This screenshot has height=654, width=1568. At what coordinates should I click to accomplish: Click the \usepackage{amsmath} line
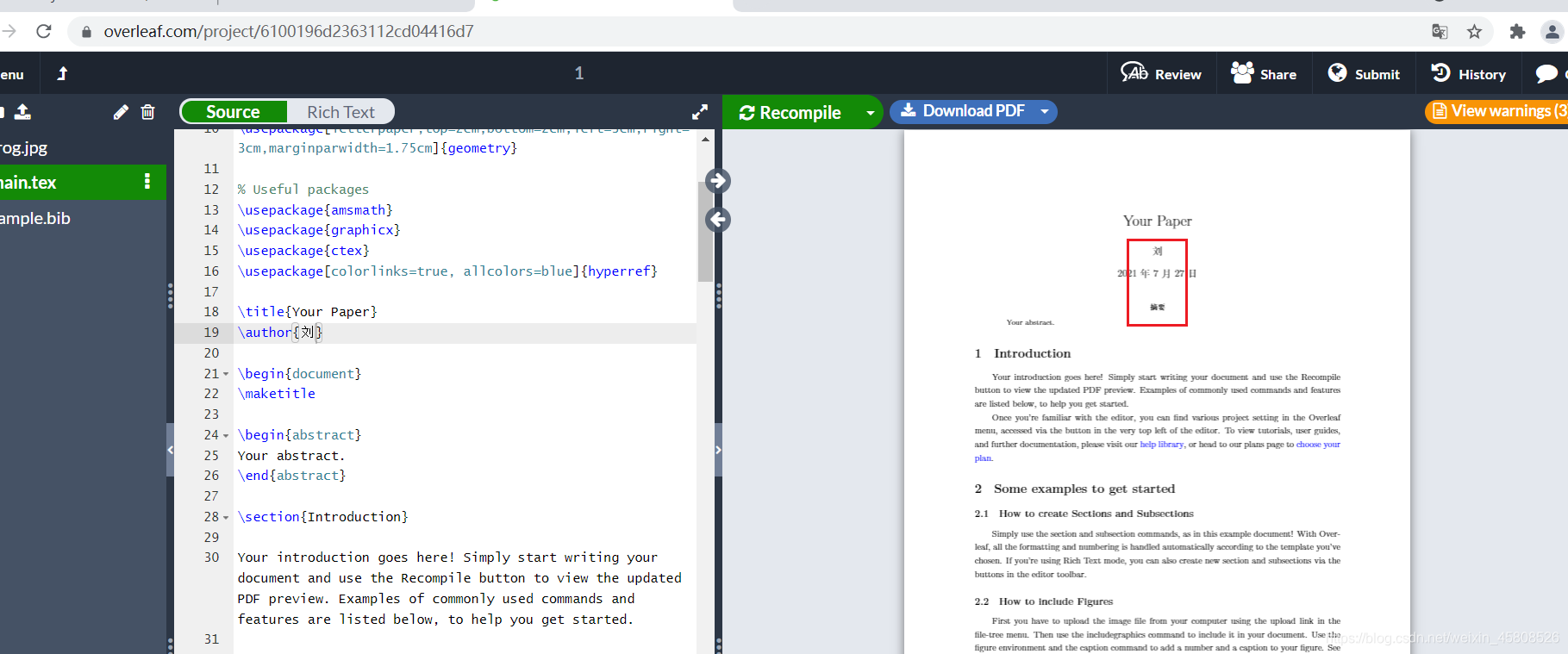(x=315, y=210)
